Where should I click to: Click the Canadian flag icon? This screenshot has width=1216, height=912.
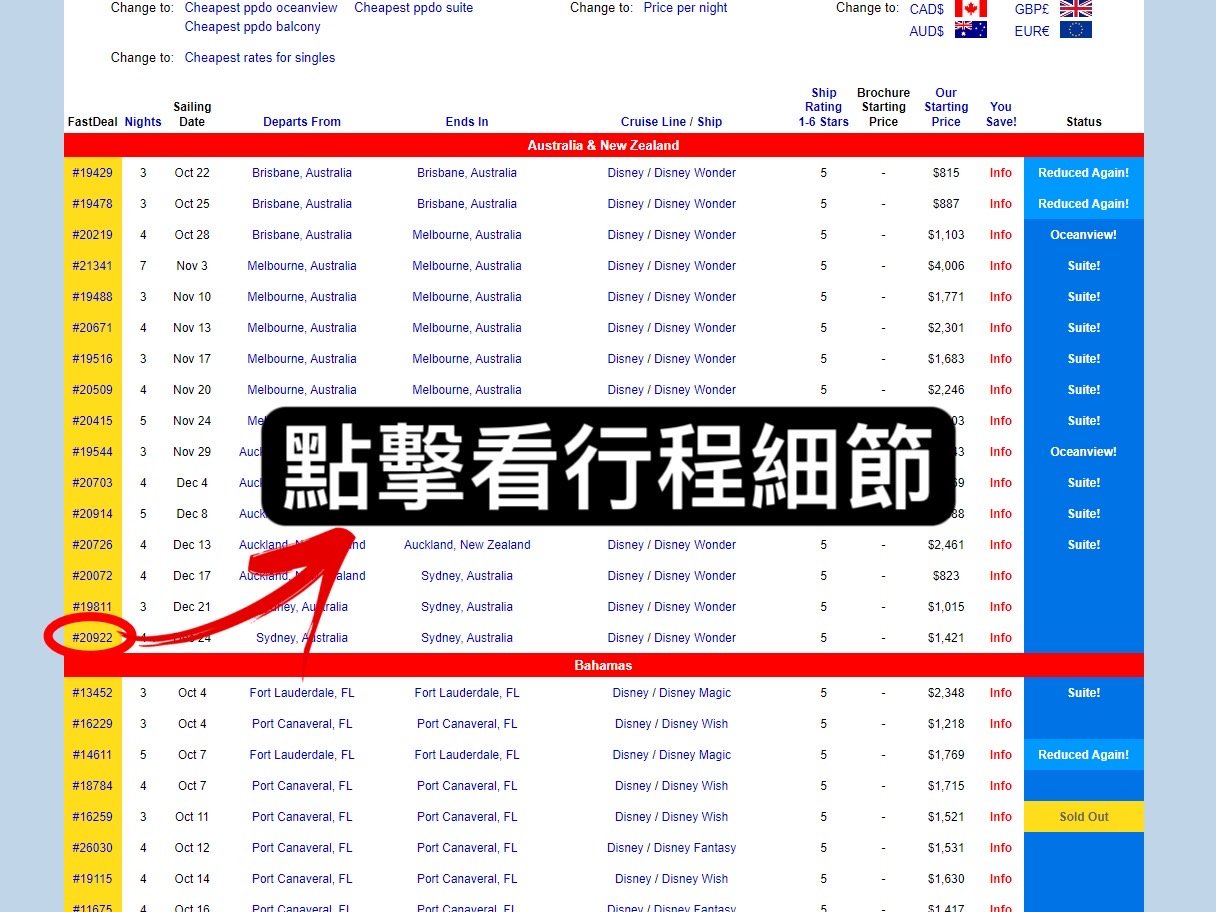pyautogui.click(x=970, y=8)
